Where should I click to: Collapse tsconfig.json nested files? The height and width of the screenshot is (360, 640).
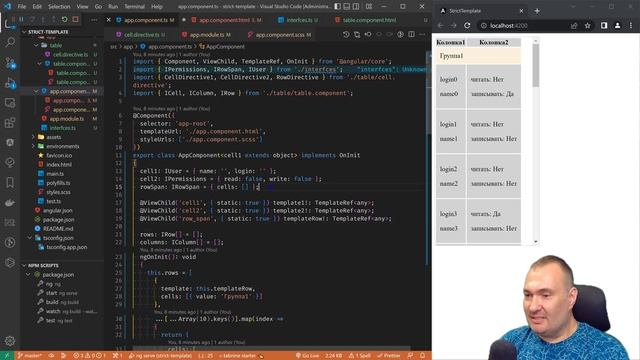[30, 238]
